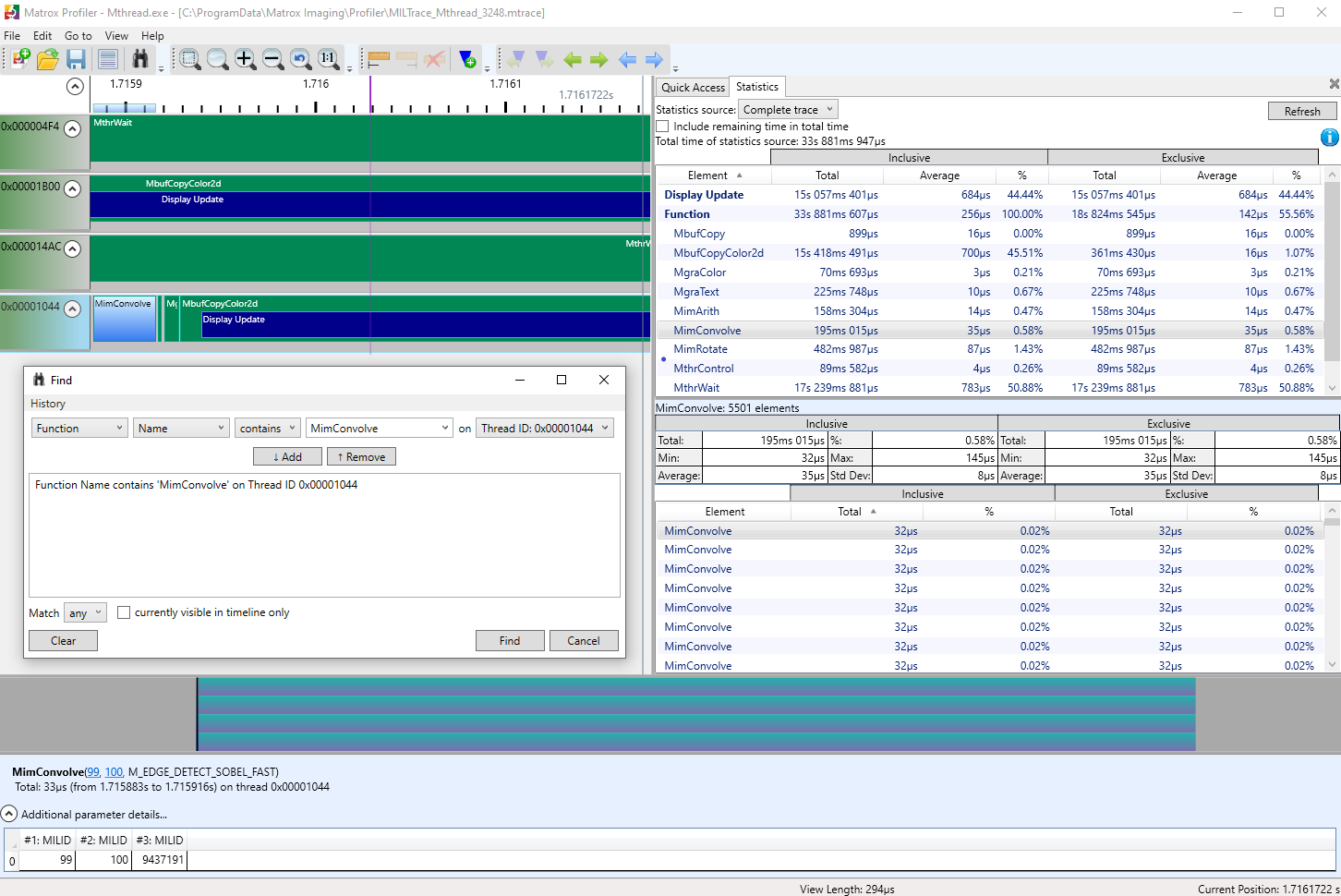Click the green right arrow
The height and width of the screenshot is (896, 1341).
[599, 60]
